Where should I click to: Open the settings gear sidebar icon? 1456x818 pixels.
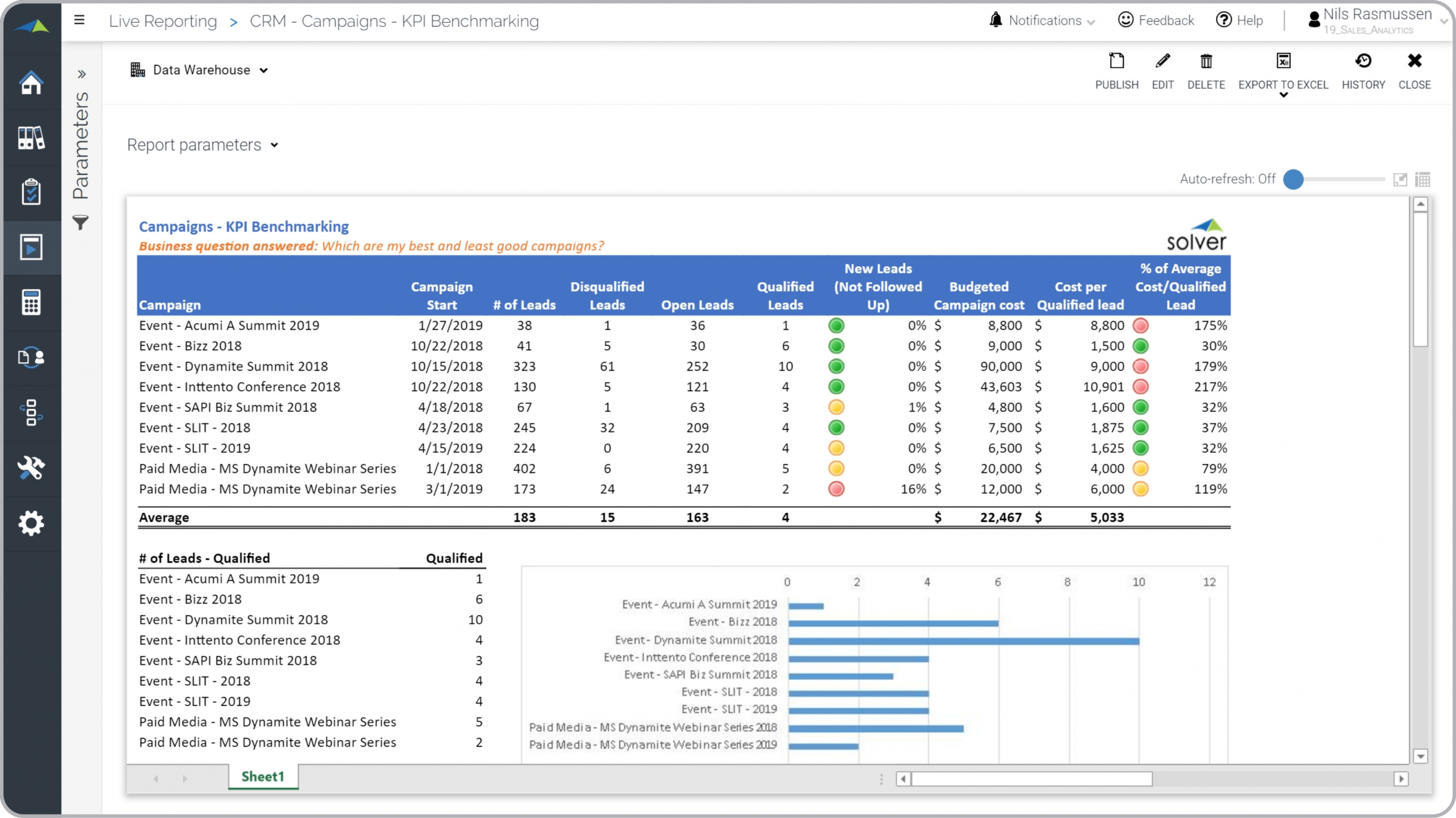pos(31,523)
